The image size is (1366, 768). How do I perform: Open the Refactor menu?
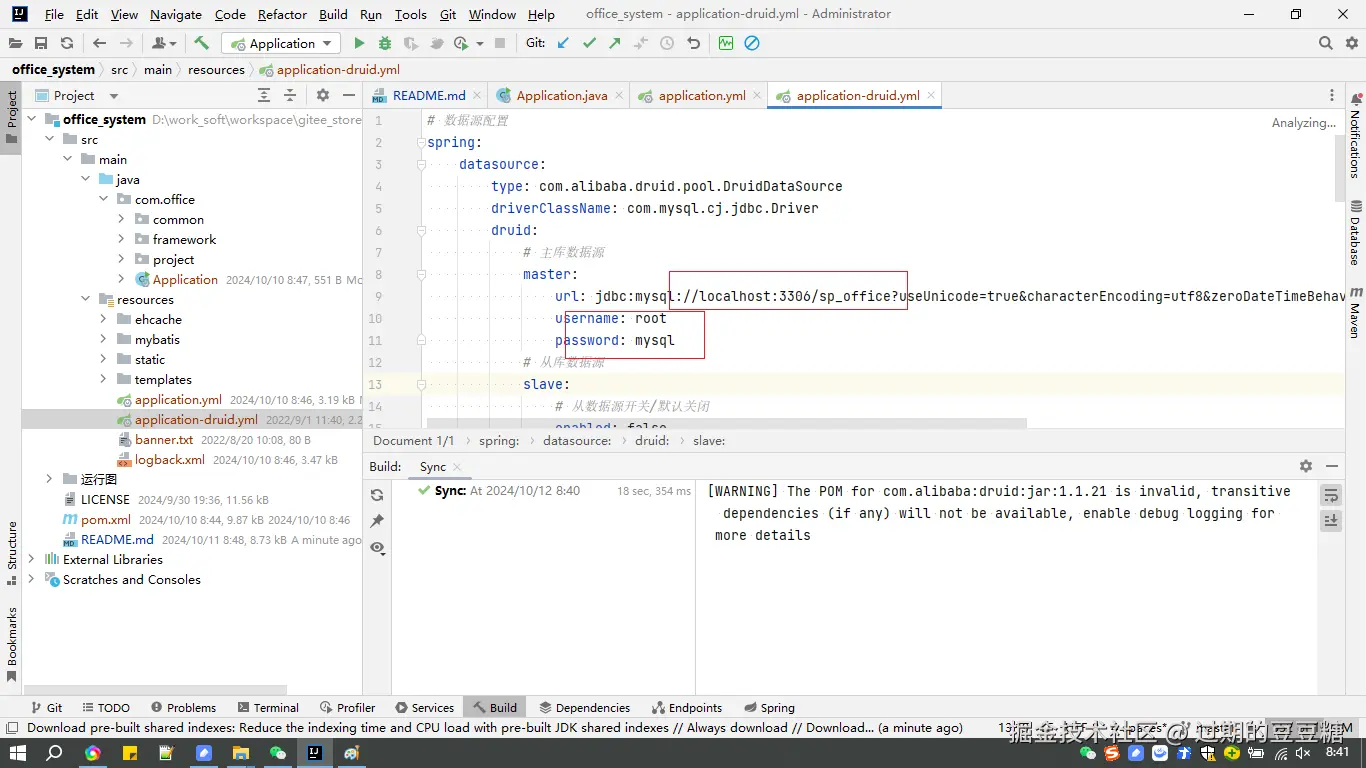[x=282, y=14]
